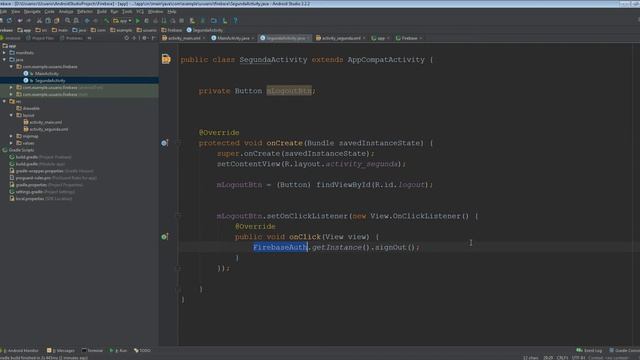Expand the androidTest firebase package node
Screen dimensions: 640x360
click(11, 87)
